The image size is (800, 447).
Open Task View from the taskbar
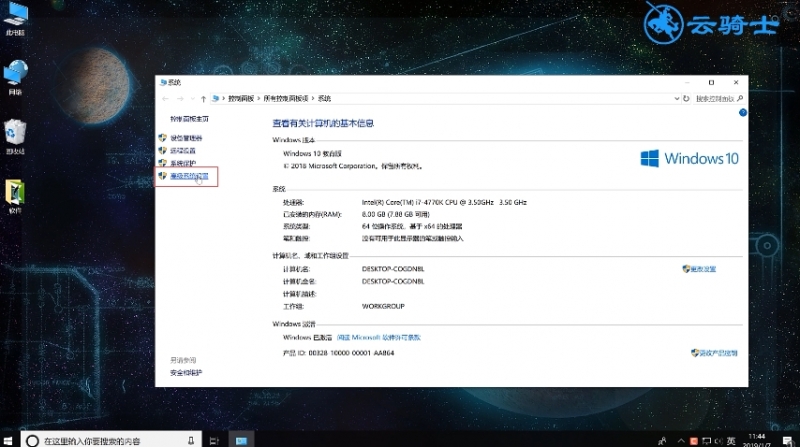(x=214, y=441)
